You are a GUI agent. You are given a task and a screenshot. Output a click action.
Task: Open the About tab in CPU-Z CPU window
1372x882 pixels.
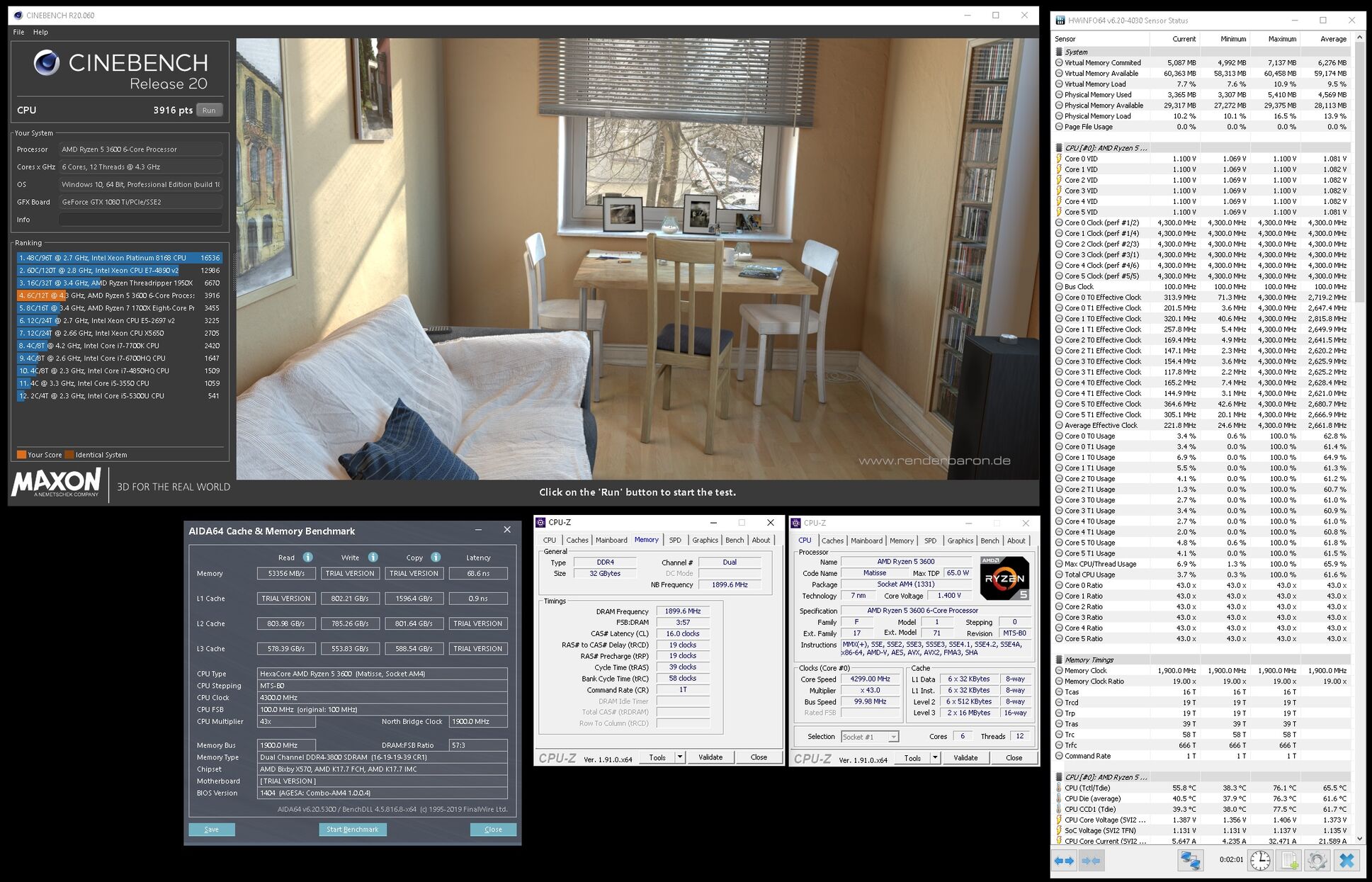pyautogui.click(x=1016, y=541)
